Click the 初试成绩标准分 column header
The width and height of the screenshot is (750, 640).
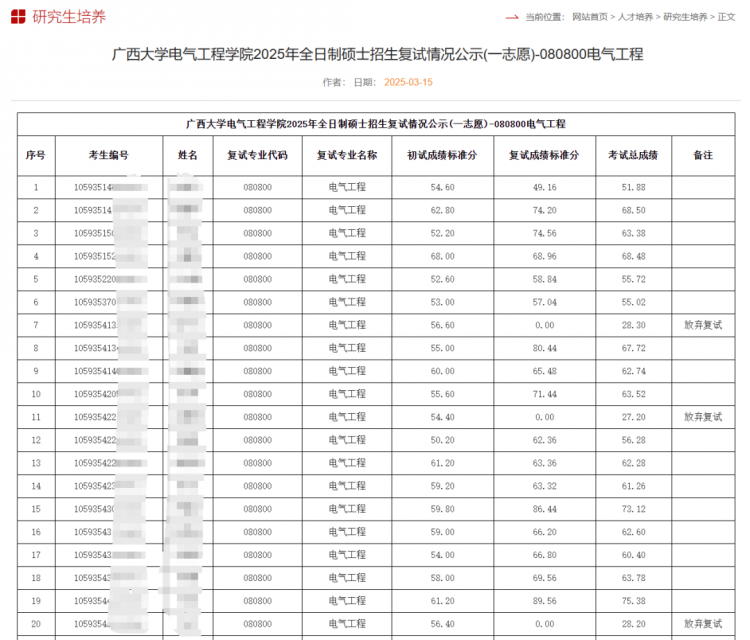click(442, 155)
